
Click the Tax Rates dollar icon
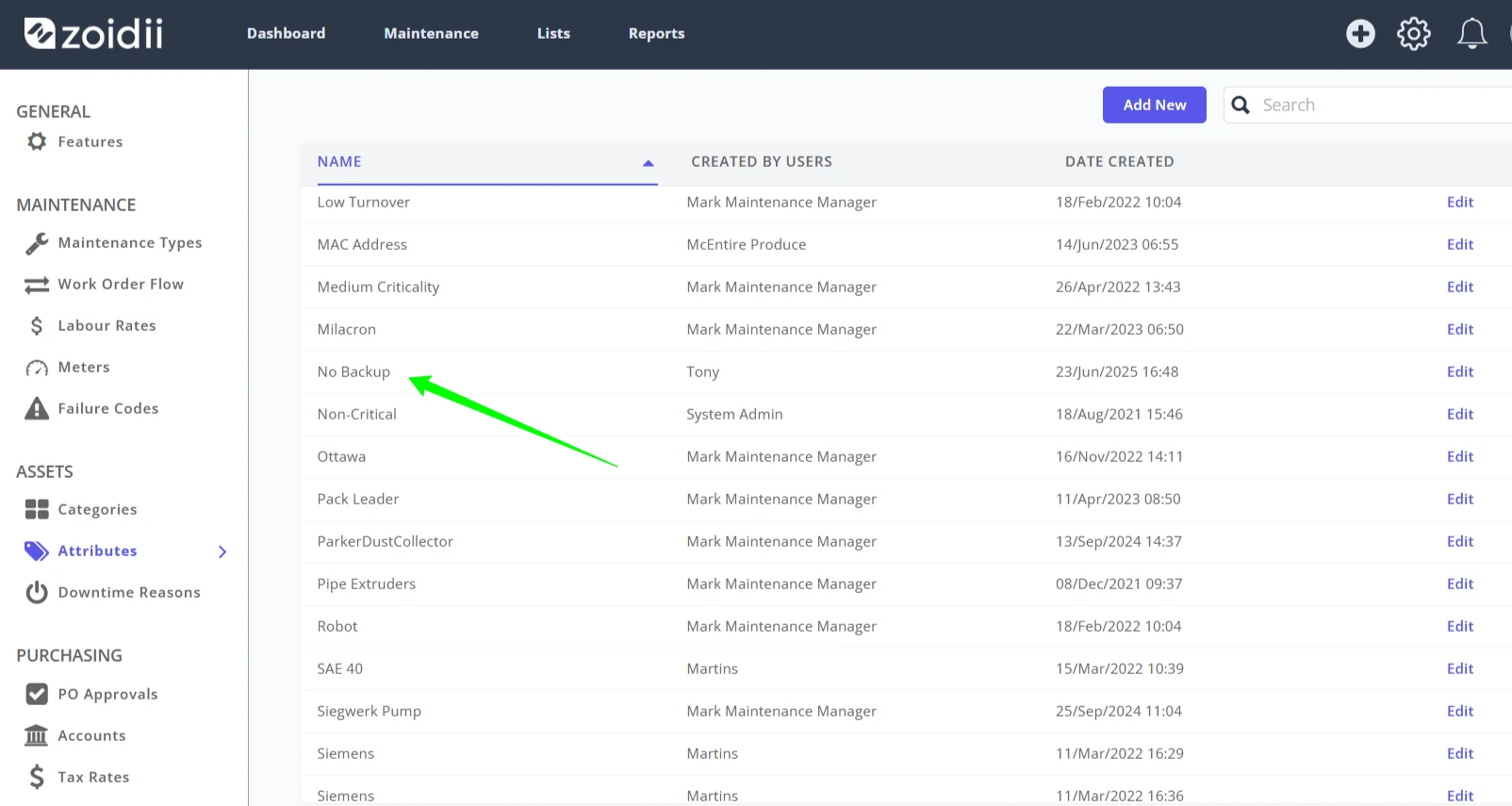pos(37,777)
